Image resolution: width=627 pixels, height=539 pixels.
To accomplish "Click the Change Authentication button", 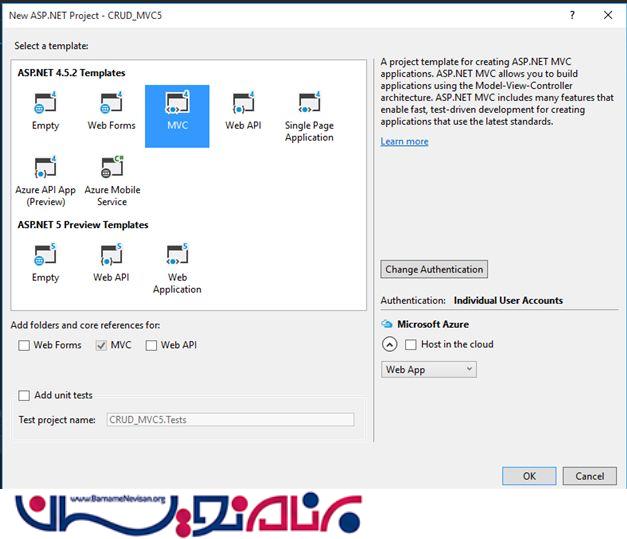I will (x=434, y=269).
